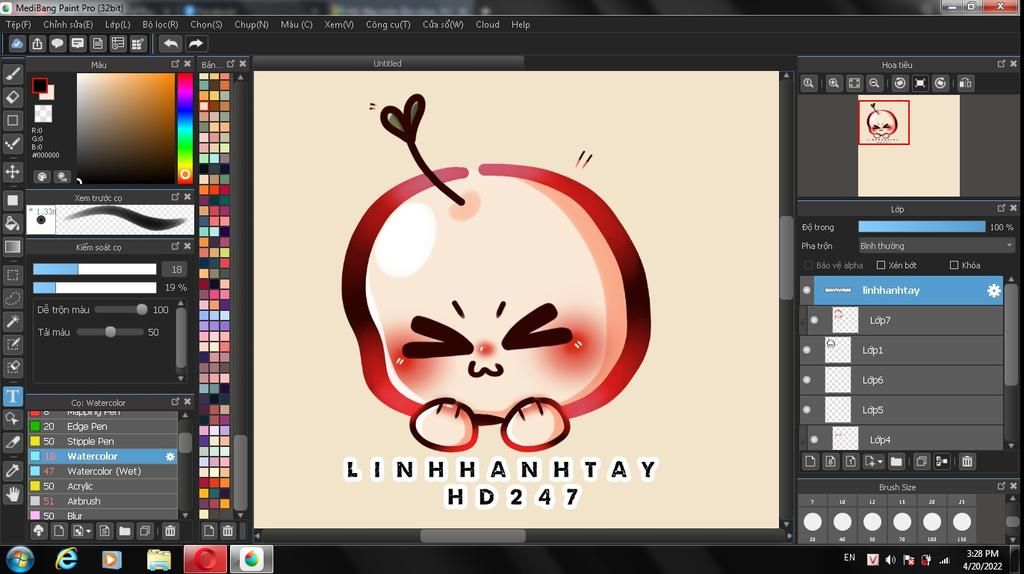Zoom out using navigator magnifier minus
1024x574 pixels.
874,83
